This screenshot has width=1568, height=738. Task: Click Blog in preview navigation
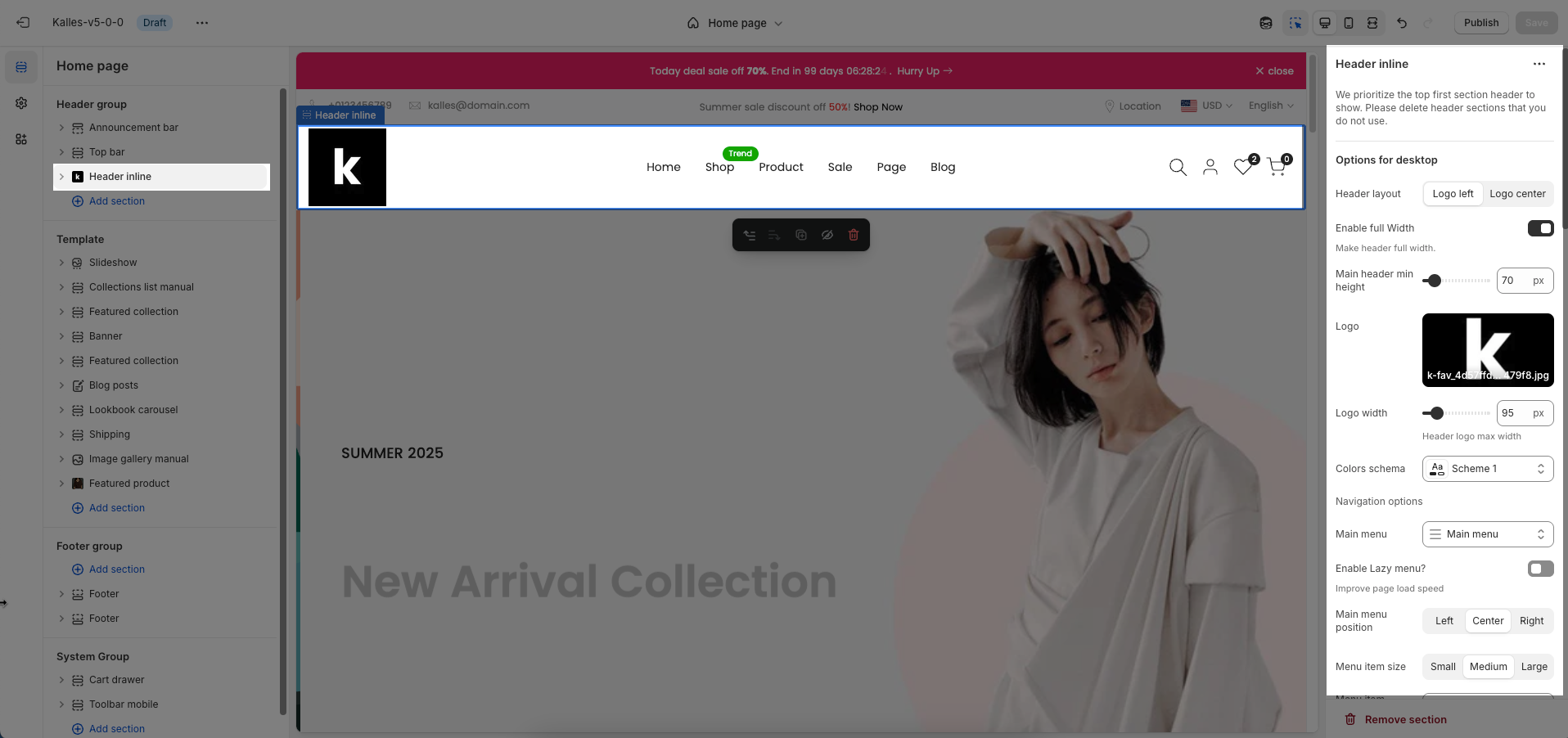(943, 167)
